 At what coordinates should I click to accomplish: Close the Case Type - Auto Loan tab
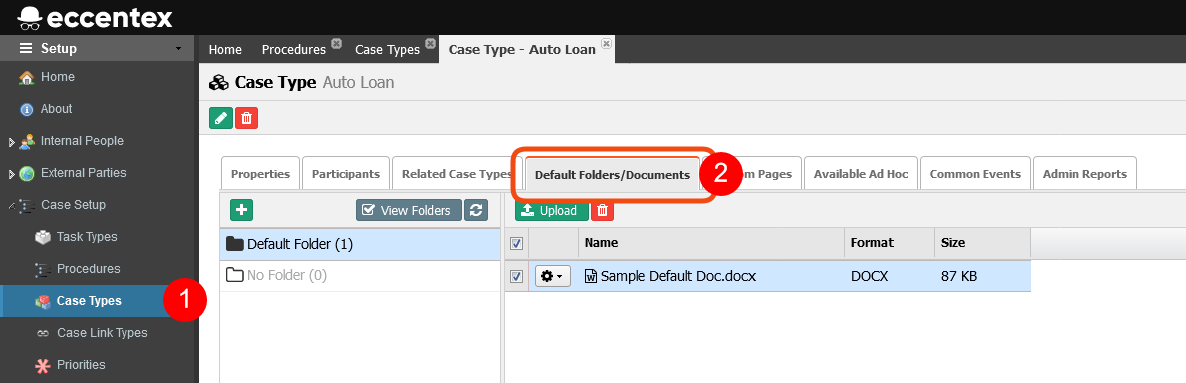(x=605, y=44)
